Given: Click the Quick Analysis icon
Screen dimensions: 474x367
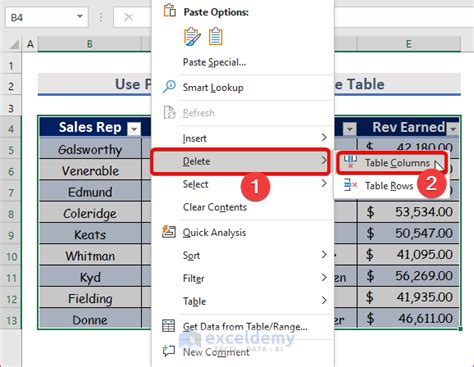Looking at the screenshot, I should (169, 231).
